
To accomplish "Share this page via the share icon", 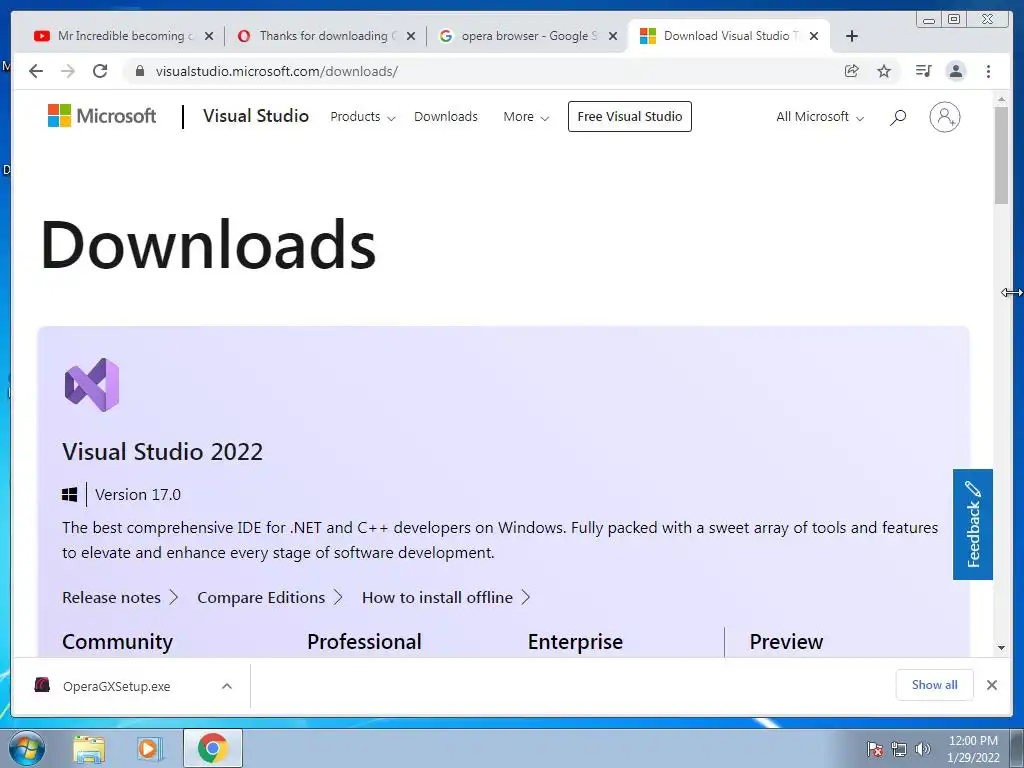I will (x=852, y=71).
